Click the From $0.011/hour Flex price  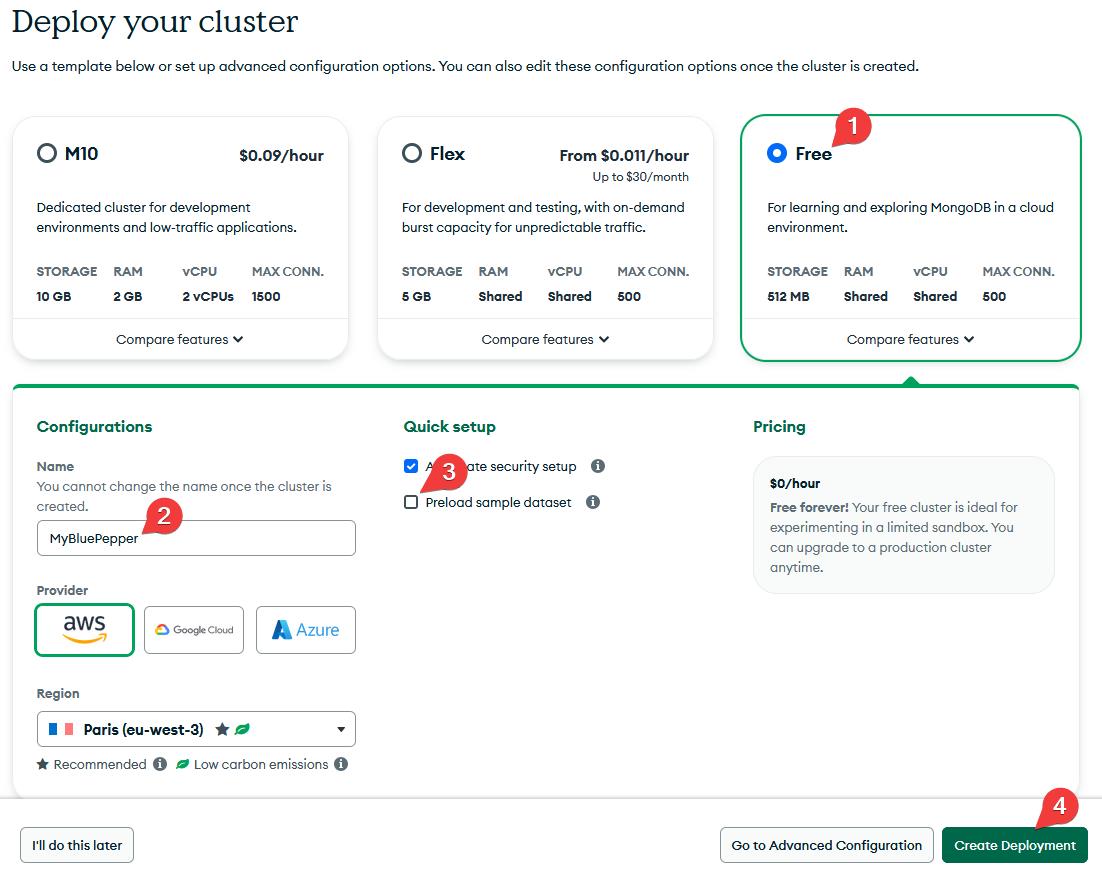point(624,155)
